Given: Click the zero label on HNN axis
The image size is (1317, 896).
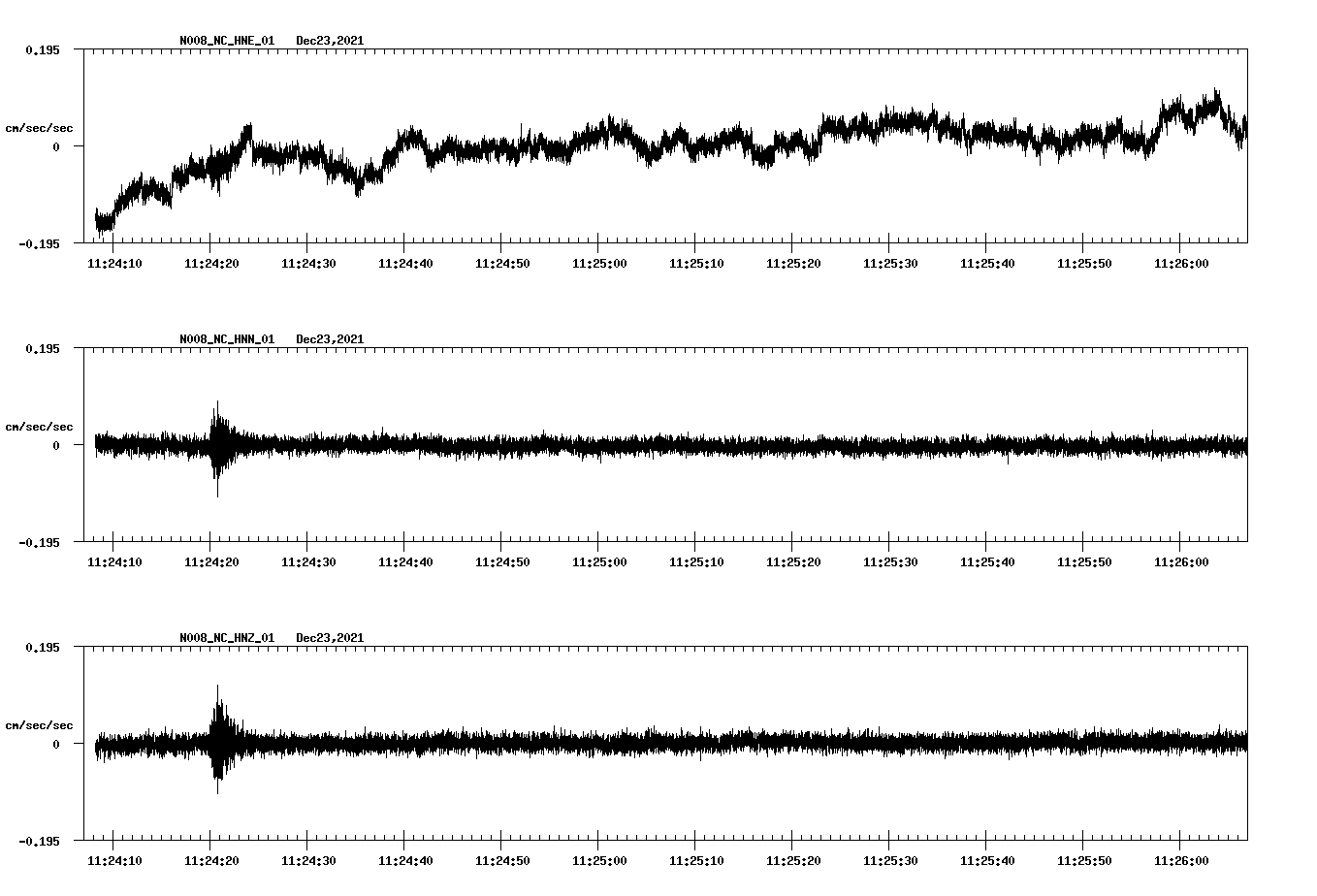Looking at the screenshot, I should coord(56,445).
